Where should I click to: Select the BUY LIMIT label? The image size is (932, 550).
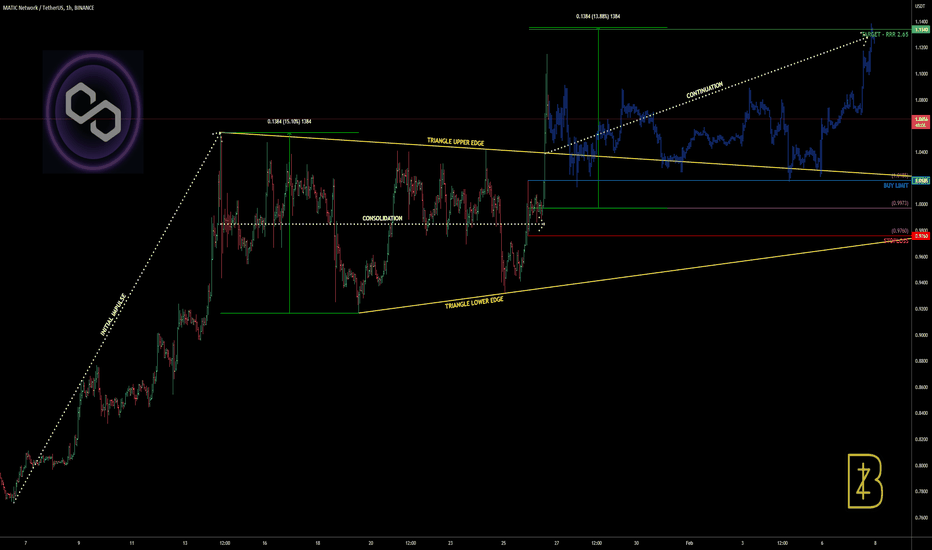[896, 186]
